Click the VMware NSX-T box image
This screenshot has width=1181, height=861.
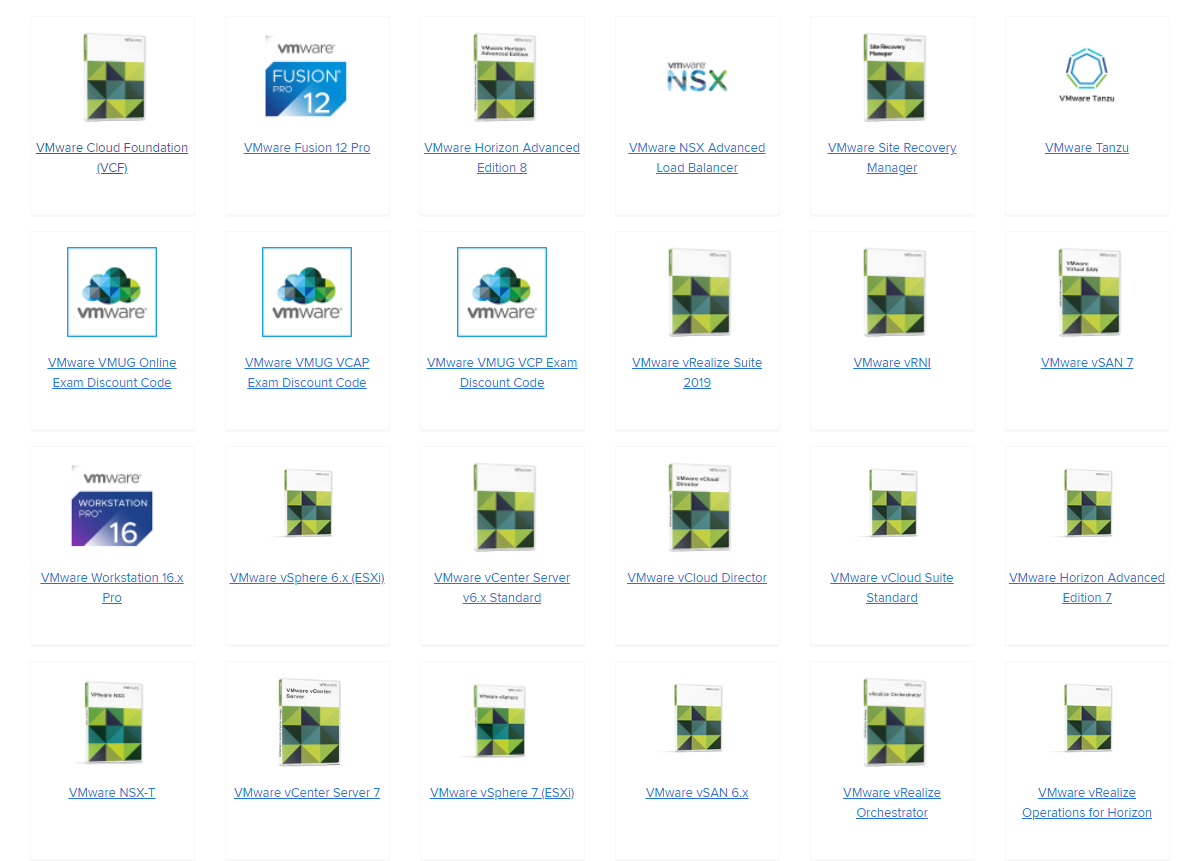pos(114,722)
